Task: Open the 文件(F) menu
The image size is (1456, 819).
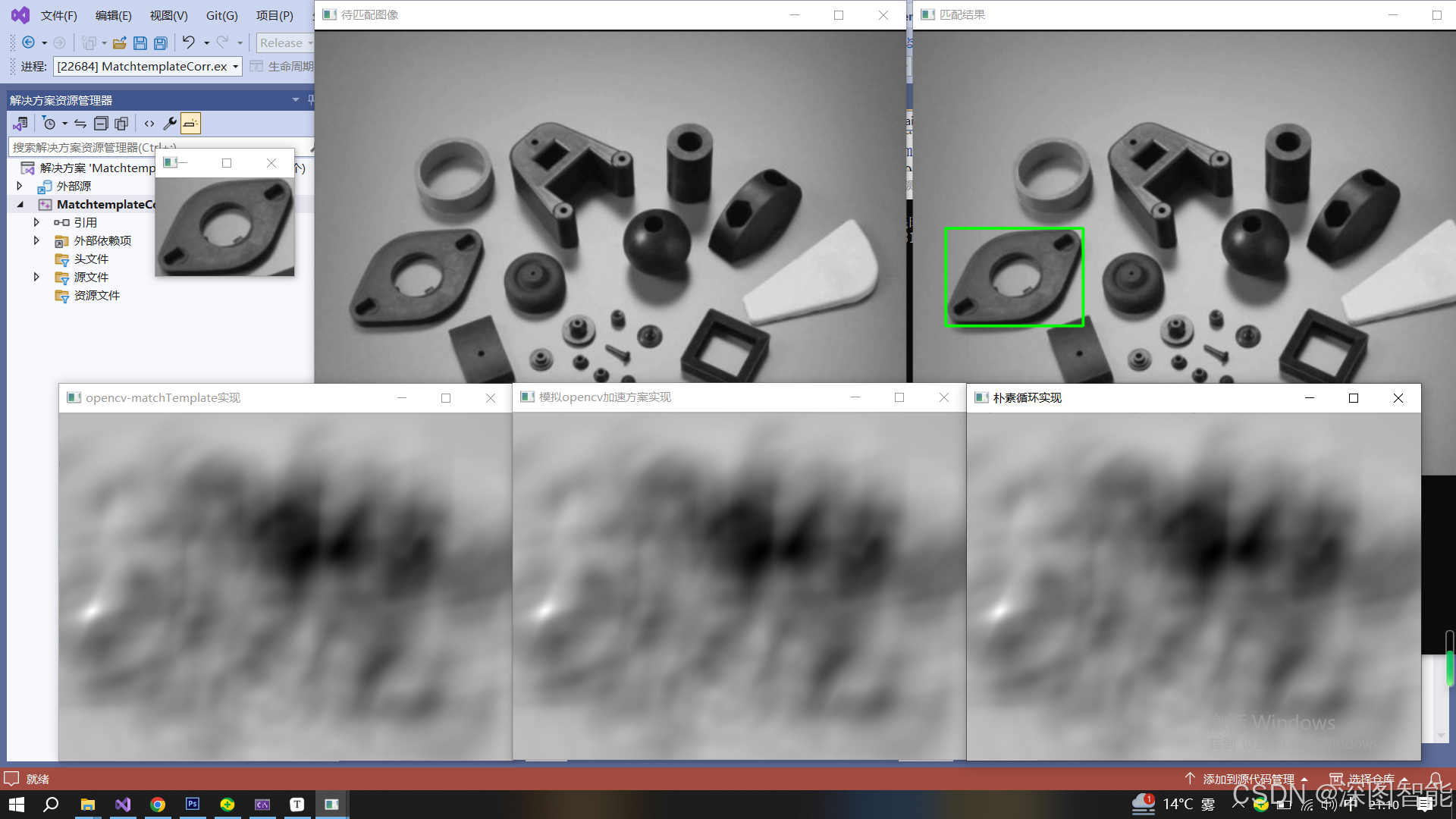Action: tap(58, 15)
